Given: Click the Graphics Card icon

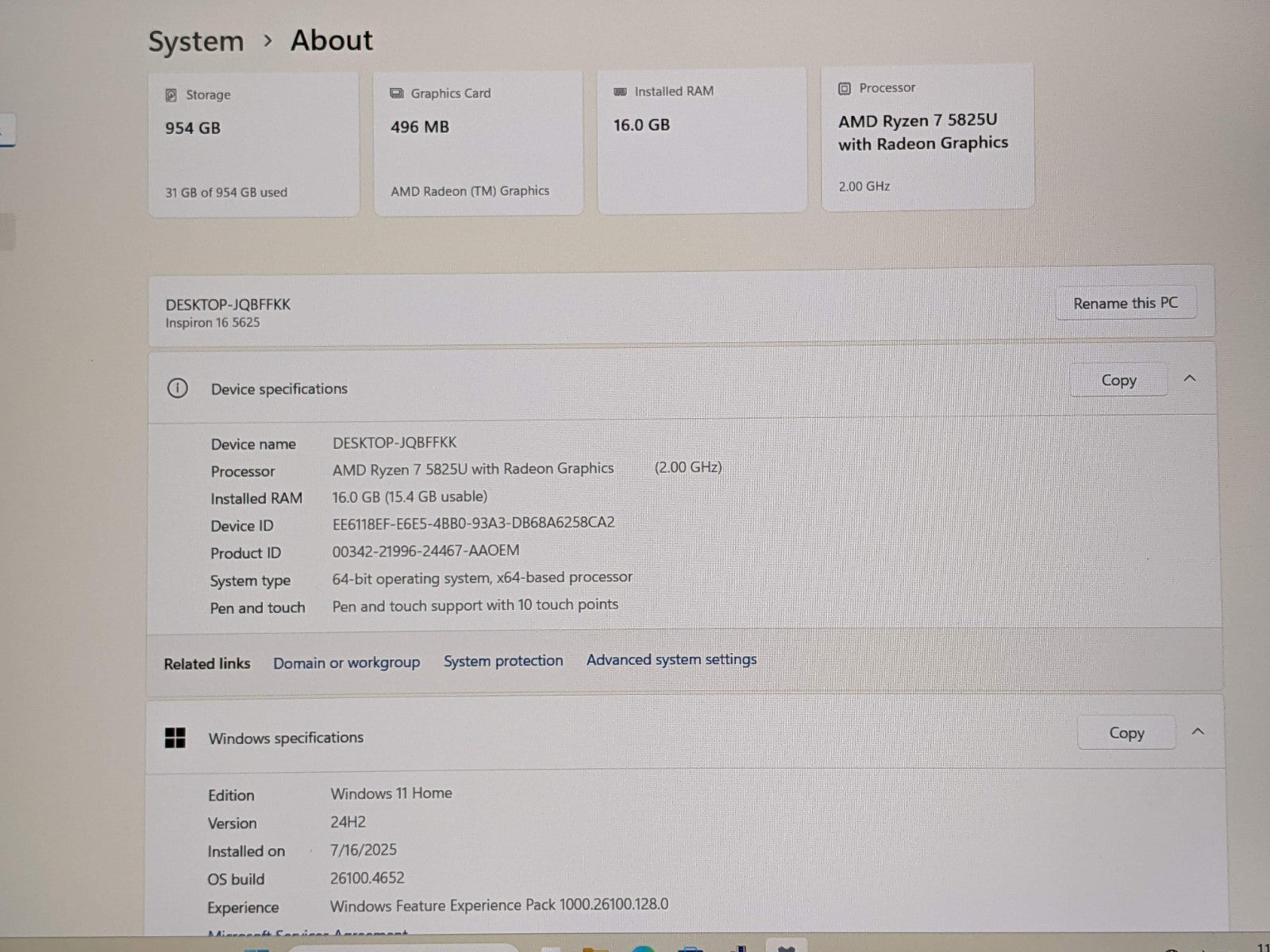Looking at the screenshot, I should coord(396,94).
